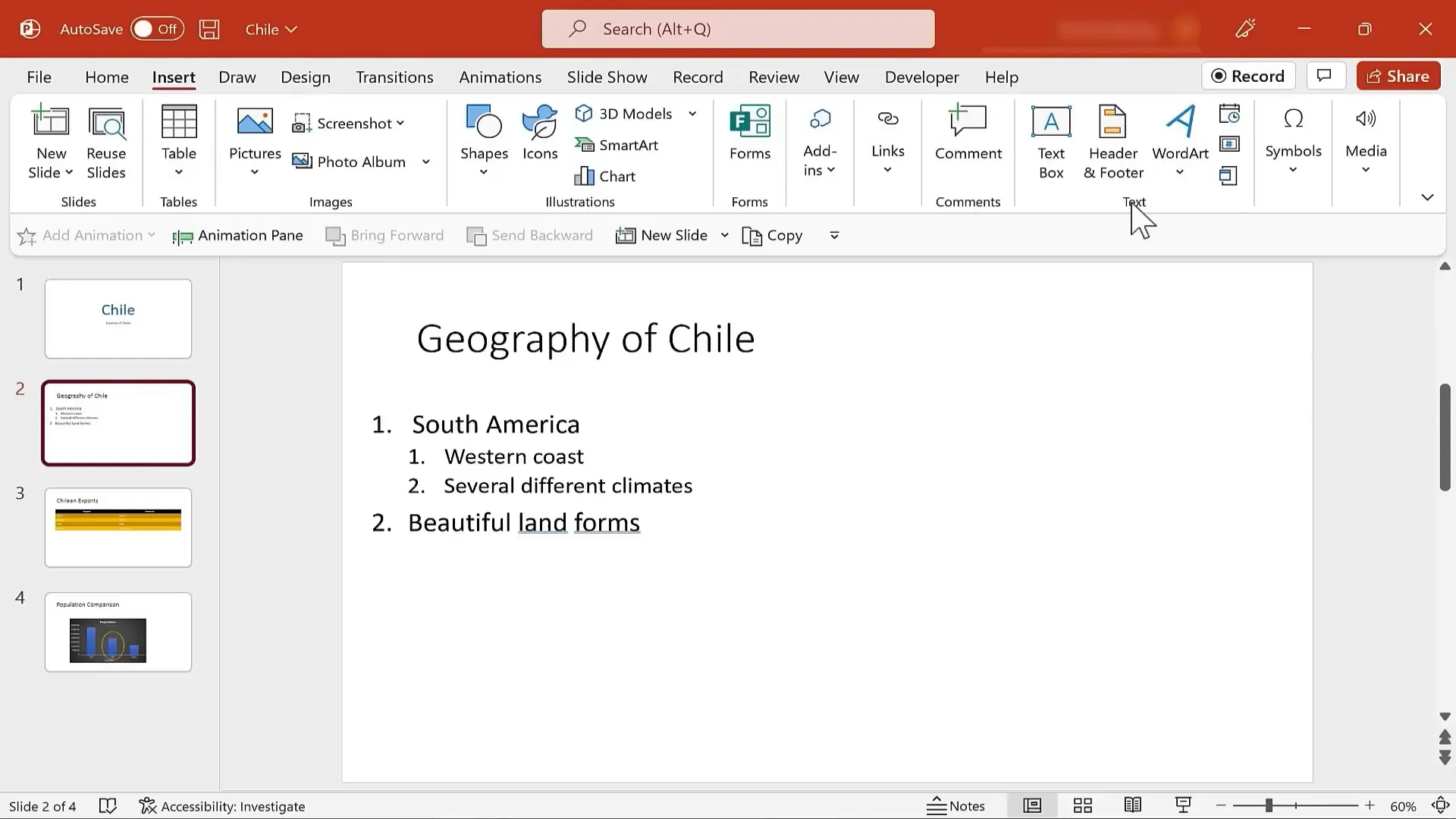Toggle AutoSave switch

click(x=156, y=29)
